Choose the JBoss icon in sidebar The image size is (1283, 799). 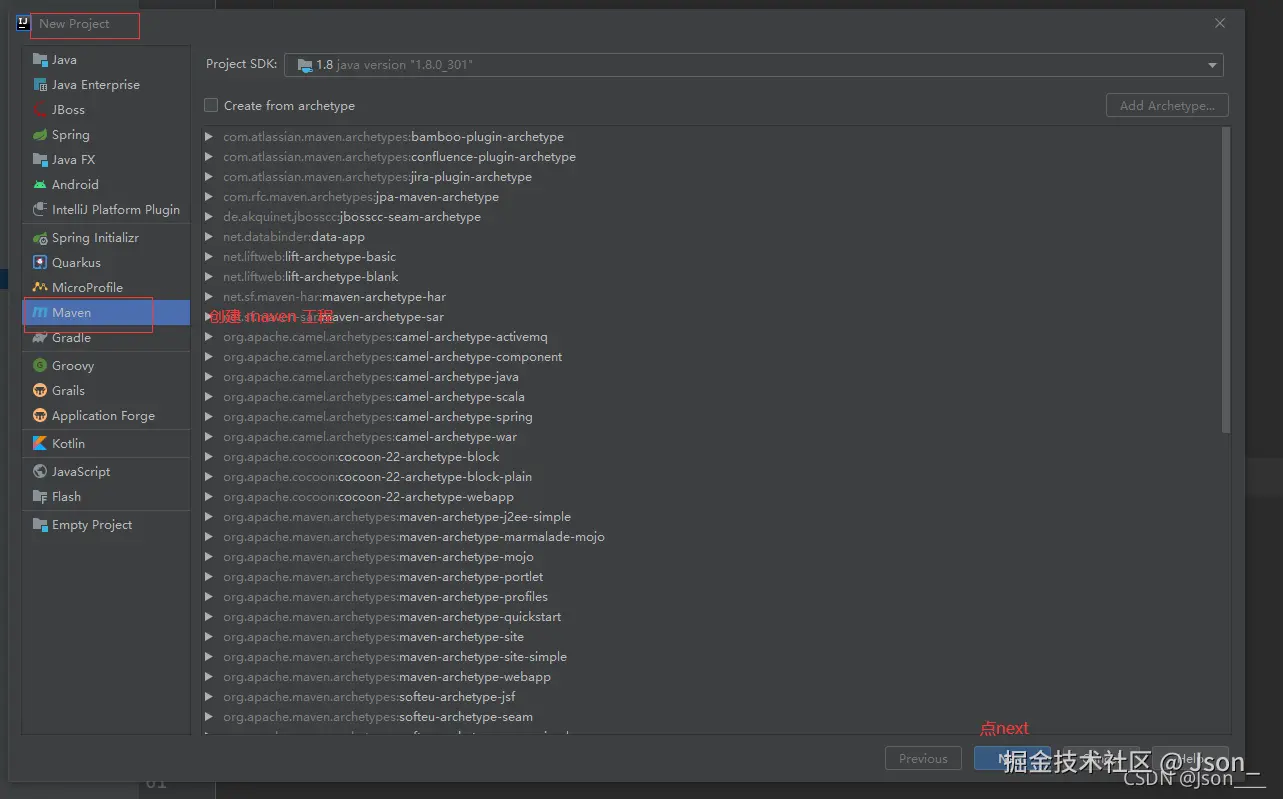point(40,110)
